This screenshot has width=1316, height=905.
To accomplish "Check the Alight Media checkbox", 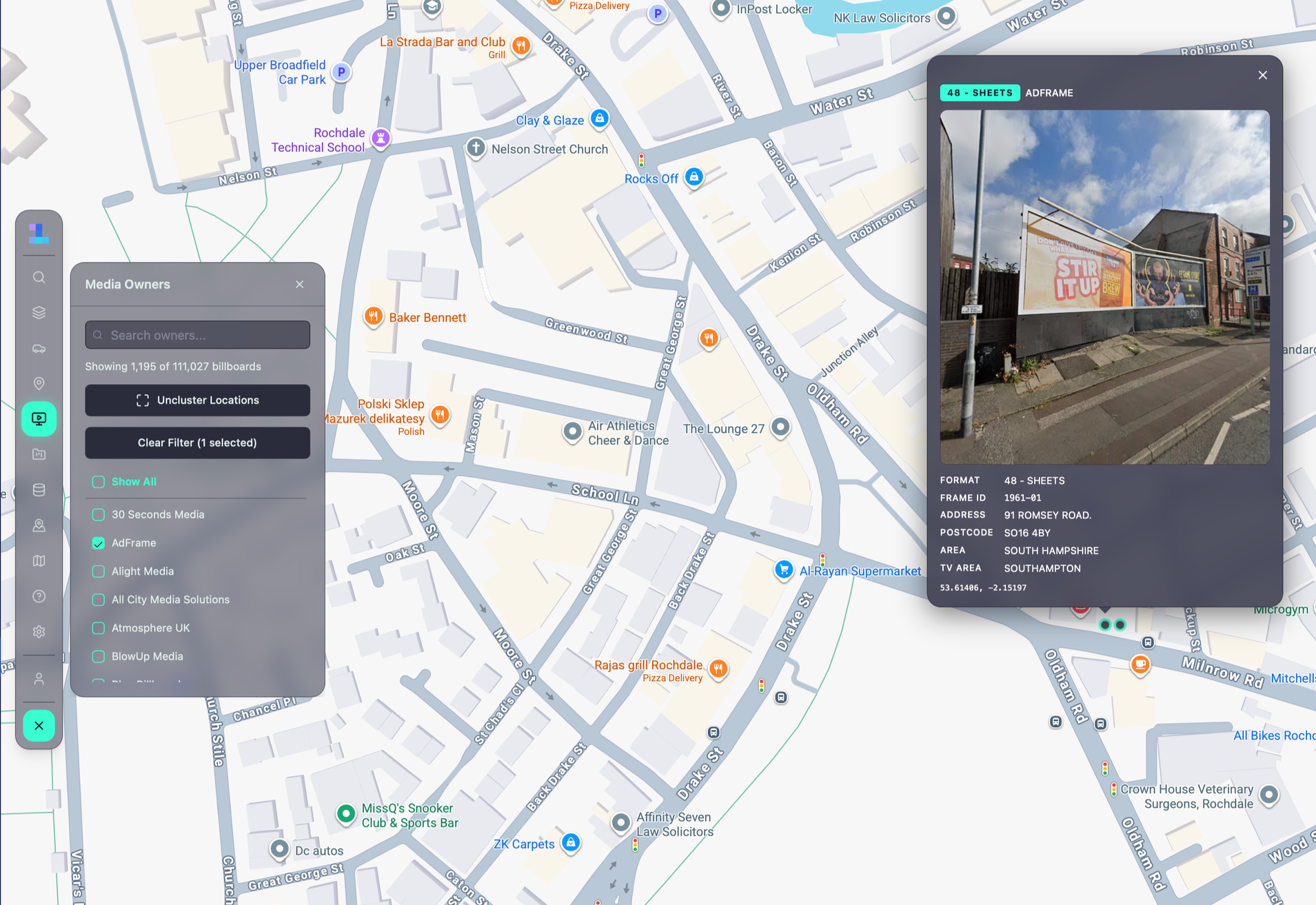I will (99, 571).
